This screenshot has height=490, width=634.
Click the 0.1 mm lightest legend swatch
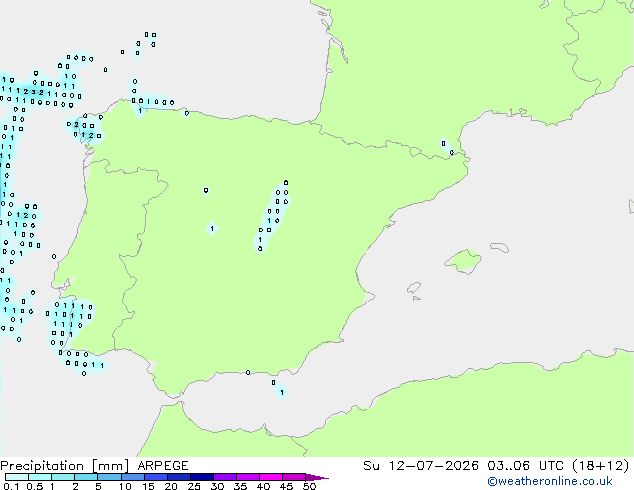coord(17,477)
